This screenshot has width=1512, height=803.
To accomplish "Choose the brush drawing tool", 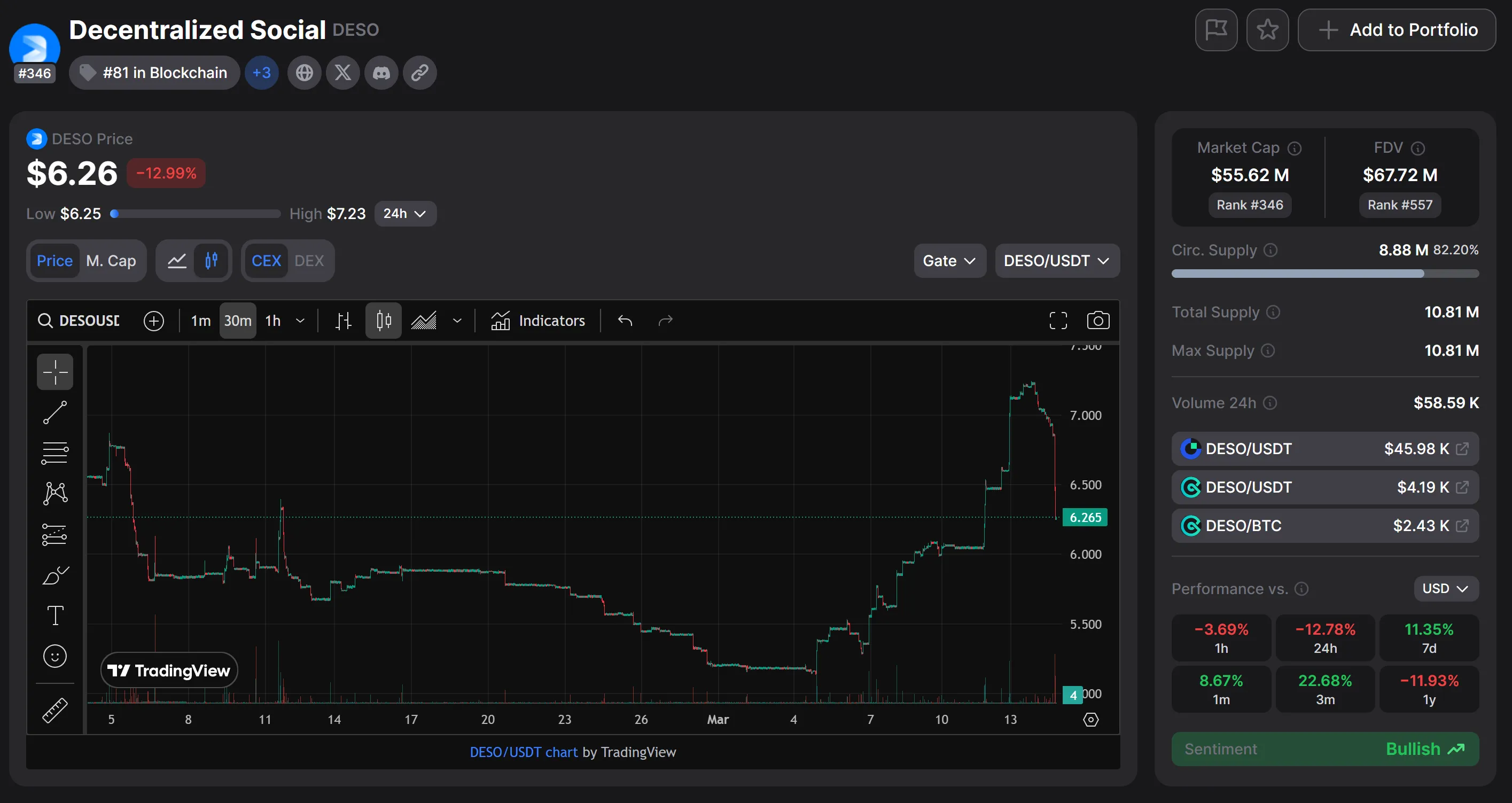I will 54,575.
